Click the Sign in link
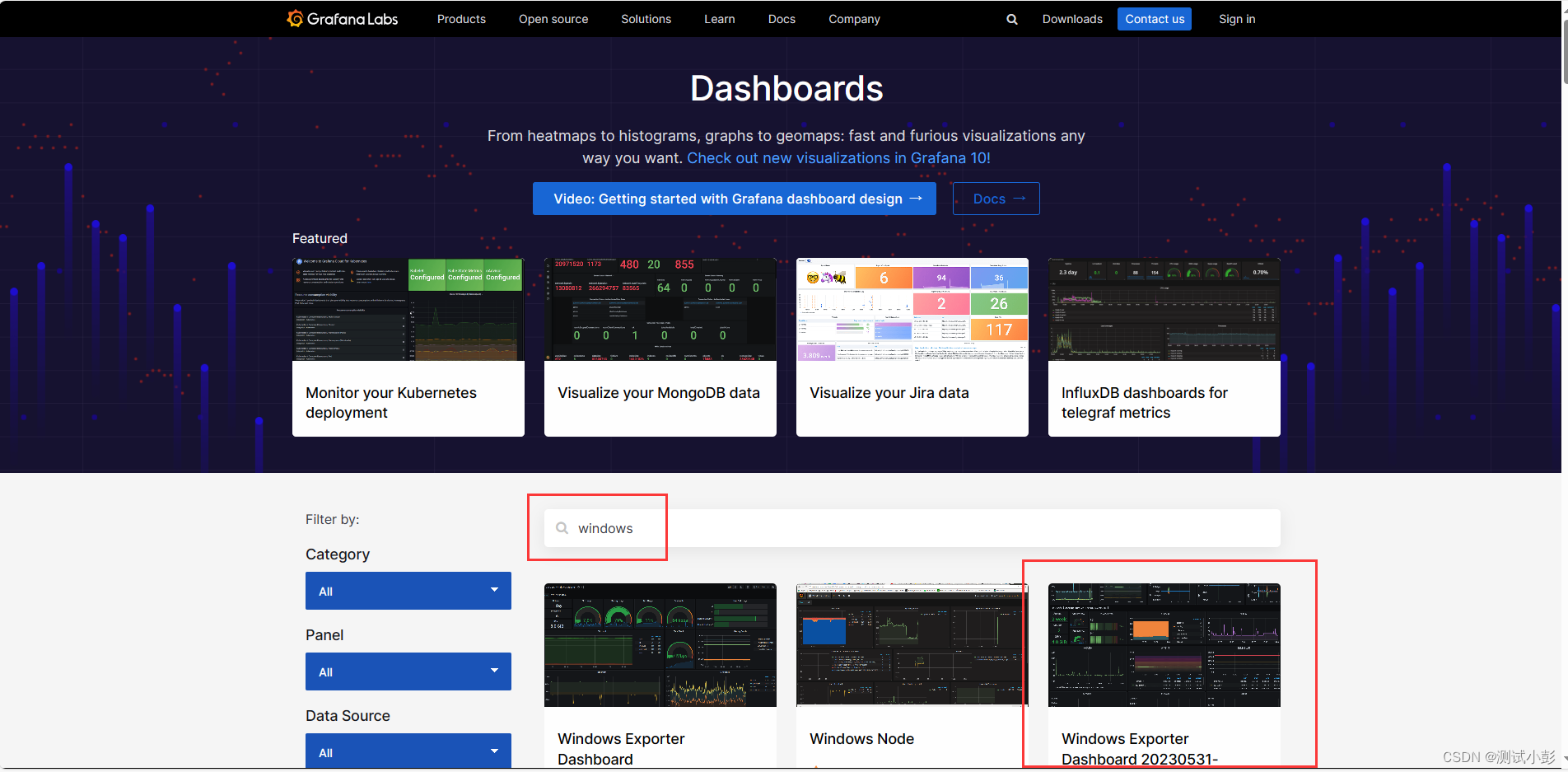 coord(1237,19)
